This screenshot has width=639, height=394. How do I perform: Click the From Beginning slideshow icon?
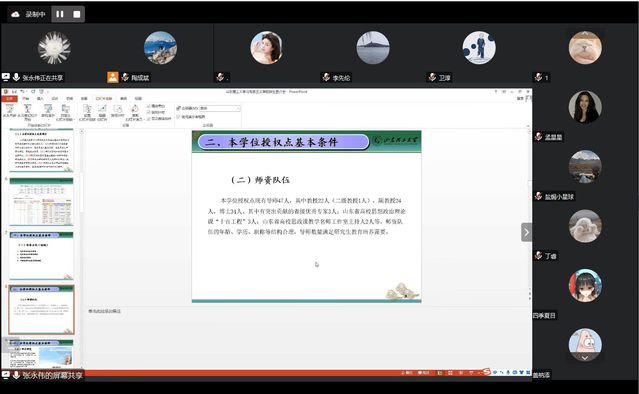pyautogui.click(x=9, y=110)
